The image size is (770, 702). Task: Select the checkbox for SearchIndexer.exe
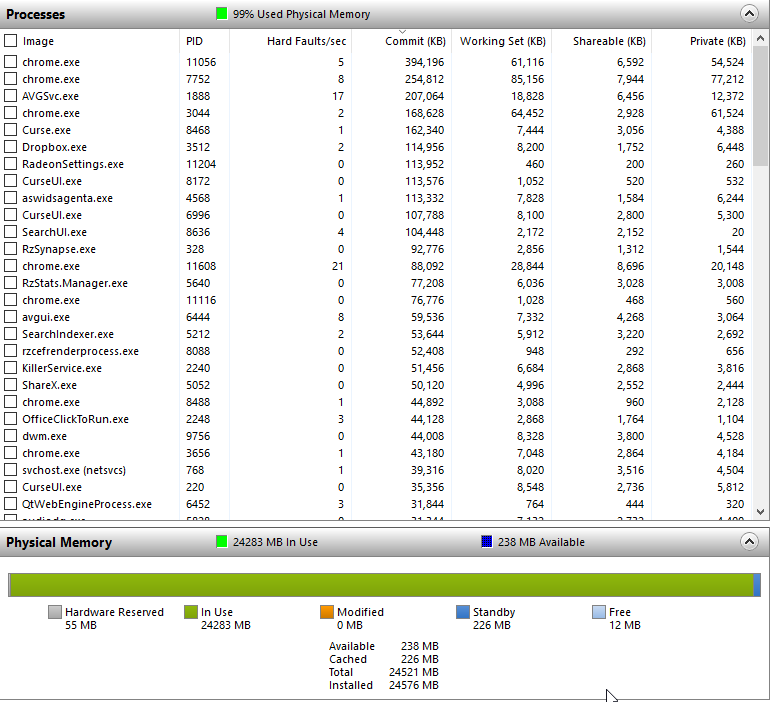(11, 334)
